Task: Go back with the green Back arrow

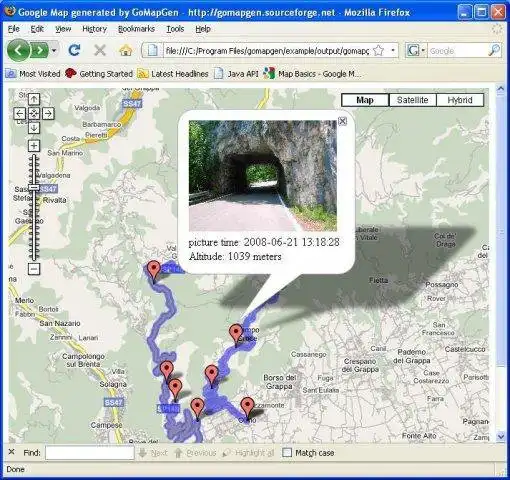Action: pos(18,51)
